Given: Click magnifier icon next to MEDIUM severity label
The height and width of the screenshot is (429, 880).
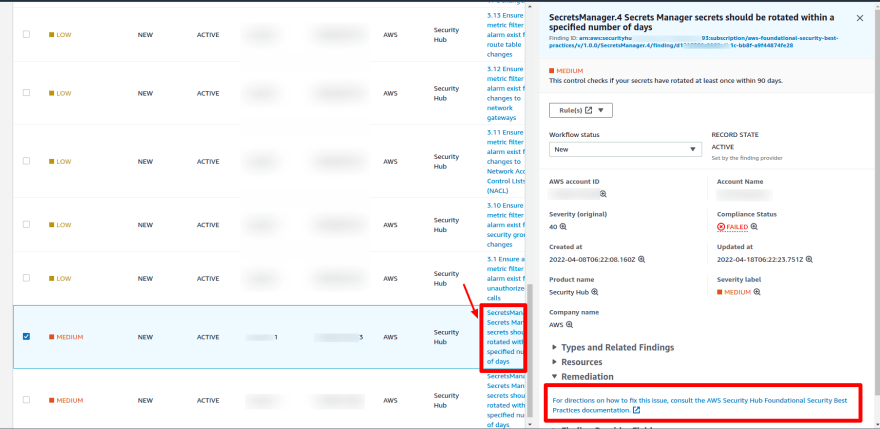Looking at the screenshot, I should point(757,292).
